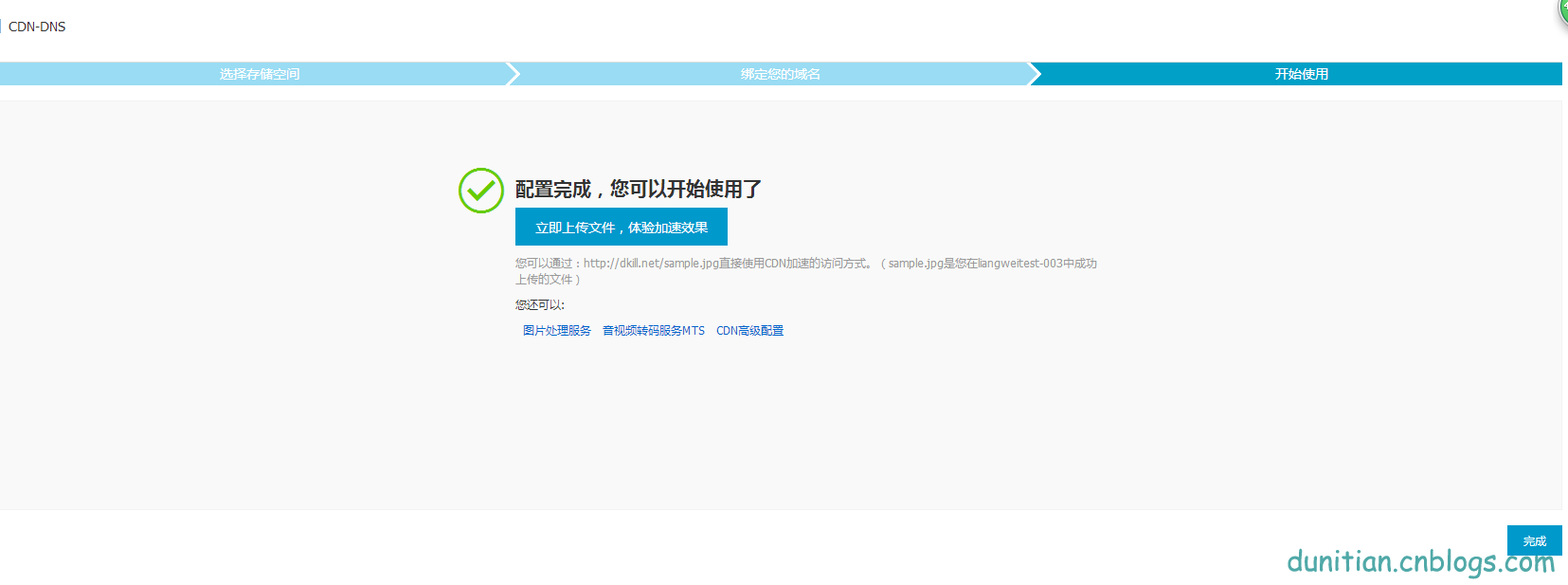Click the blue bar beside the CDN-DNS title

(1, 27)
